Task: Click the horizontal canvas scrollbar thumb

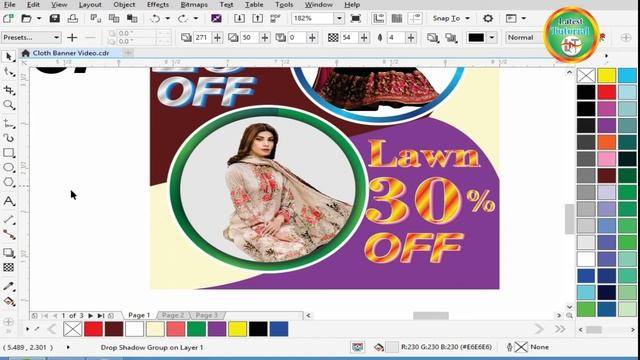Action: tap(431, 316)
